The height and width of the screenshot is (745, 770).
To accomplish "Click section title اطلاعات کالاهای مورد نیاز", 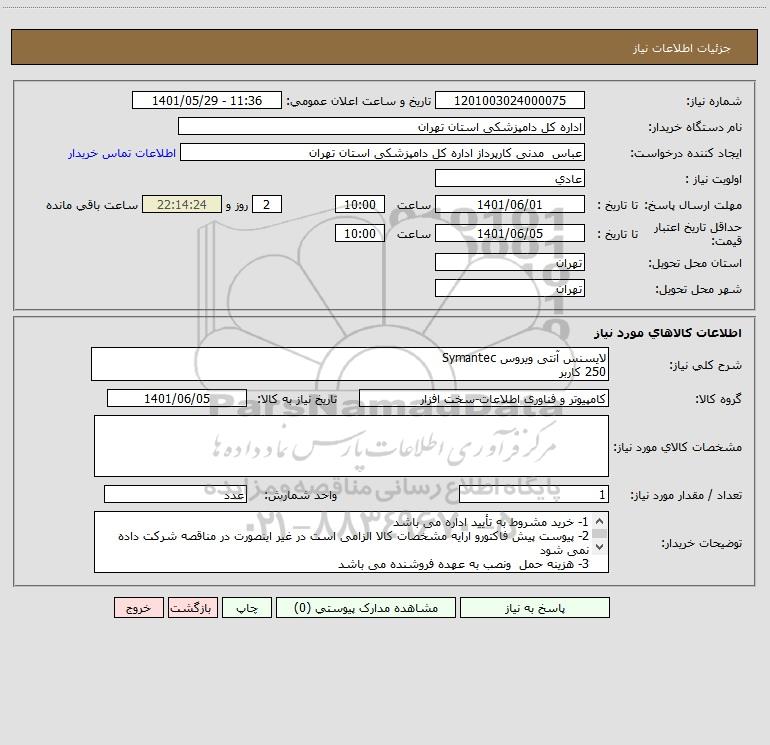I will 668,333.
